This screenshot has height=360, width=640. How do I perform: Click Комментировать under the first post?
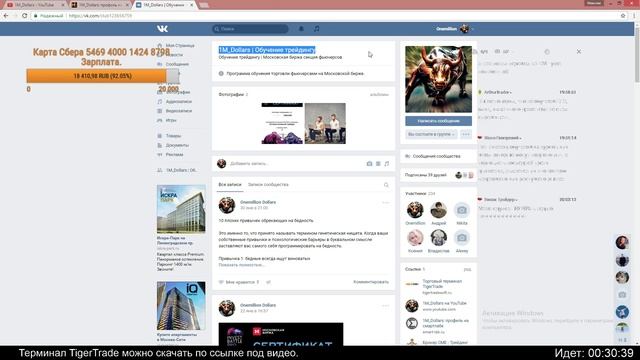click(x=371, y=282)
